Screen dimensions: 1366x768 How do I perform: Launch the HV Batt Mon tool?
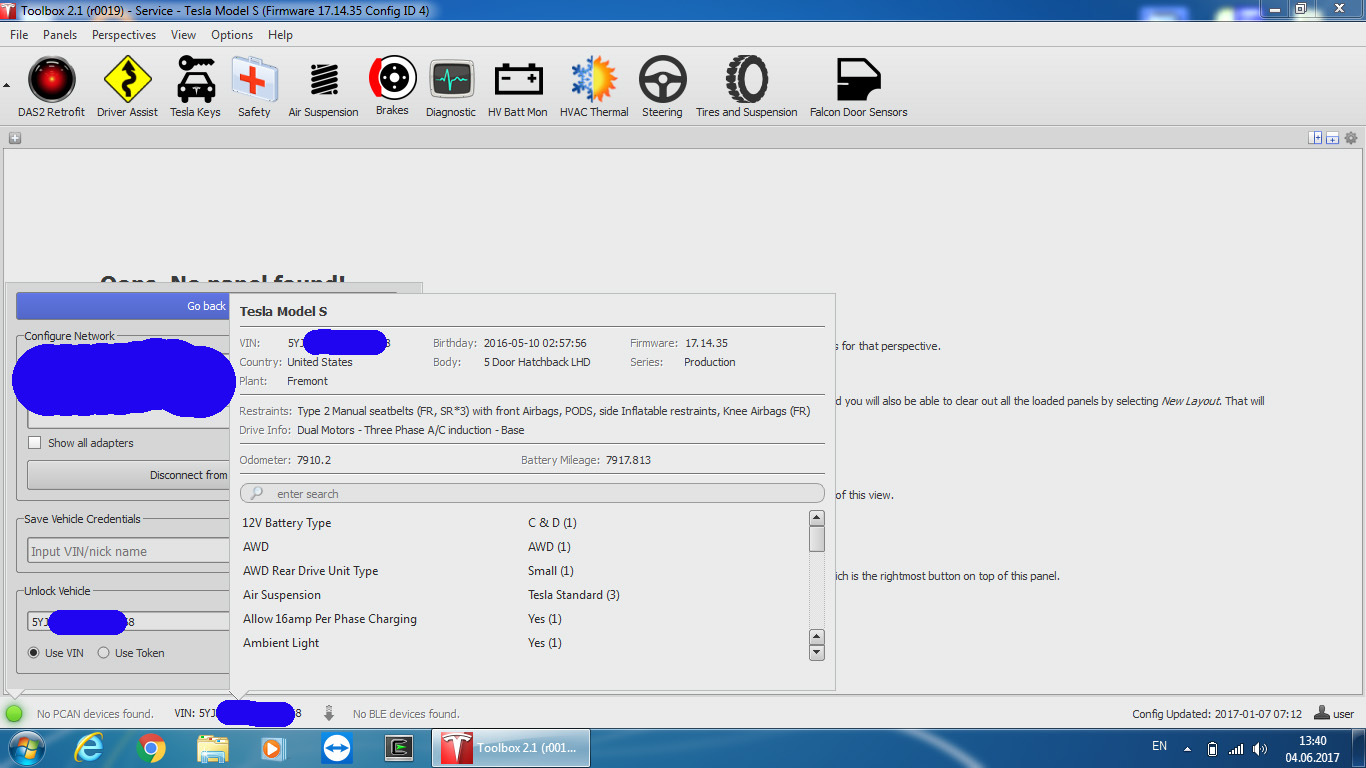point(518,88)
